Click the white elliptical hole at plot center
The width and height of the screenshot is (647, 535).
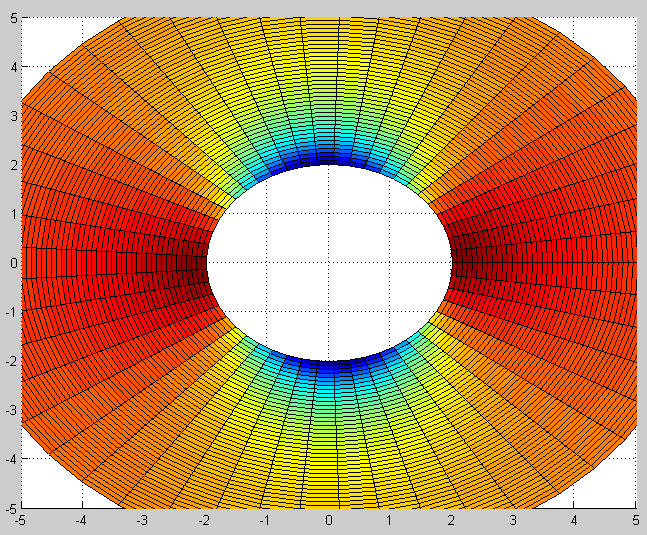tap(329, 262)
